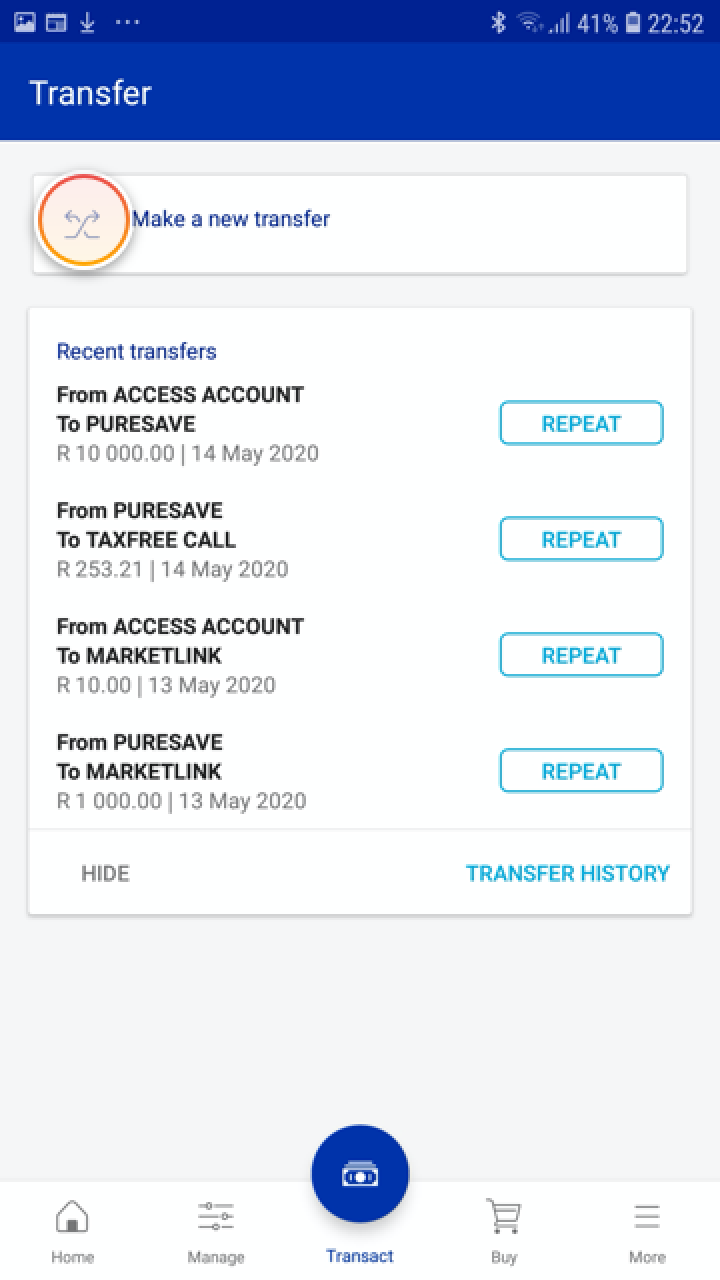The width and height of the screenshot is (720, 1280).
Task: Tap the Recent transfers heading
Action: (137, 351)
